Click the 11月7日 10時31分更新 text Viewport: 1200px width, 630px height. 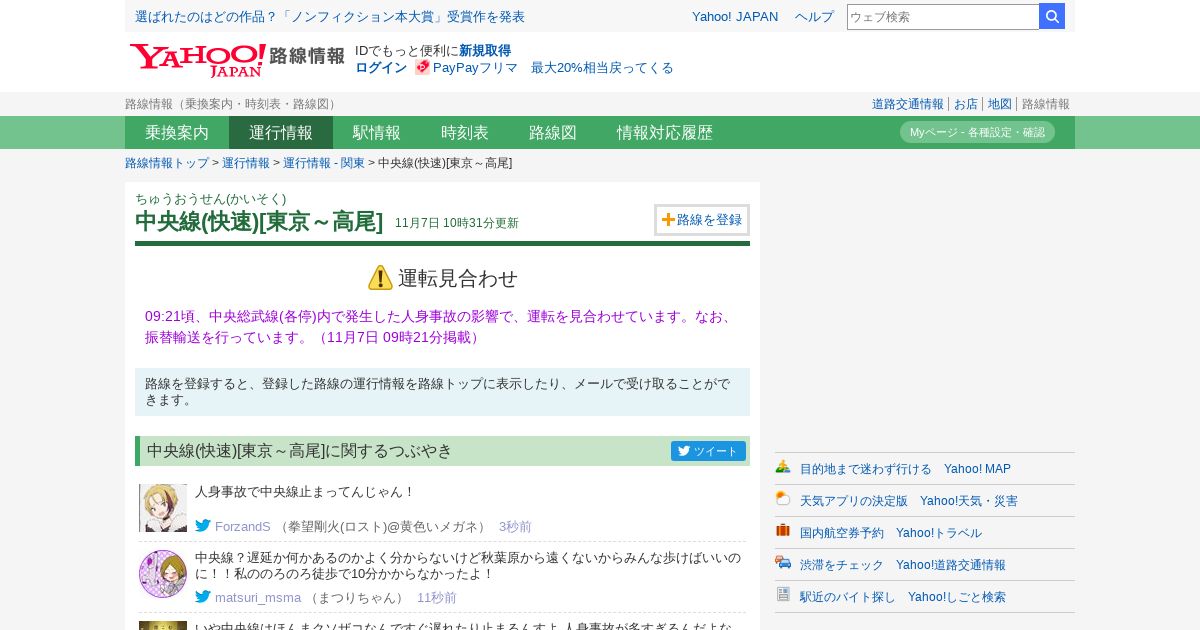(x=457, y=223)
